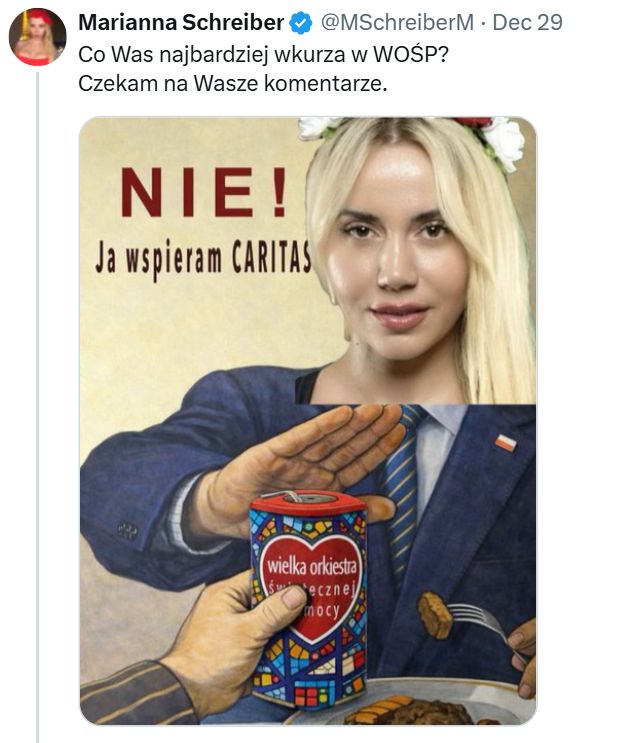Open the attached poster image
The image size is (637, 743).
(x=308, y=421)
